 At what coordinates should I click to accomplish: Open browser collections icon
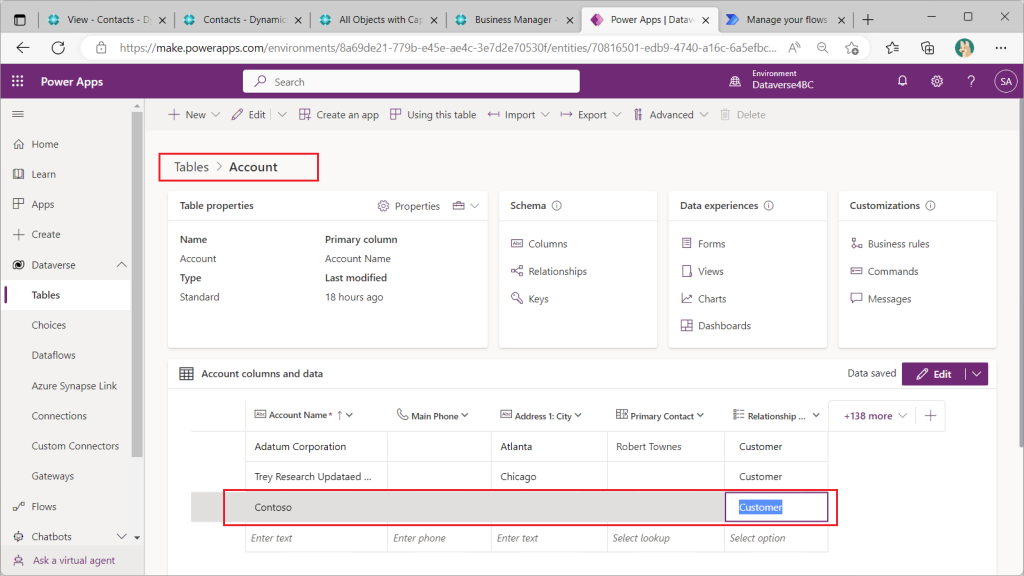point(927,48)
